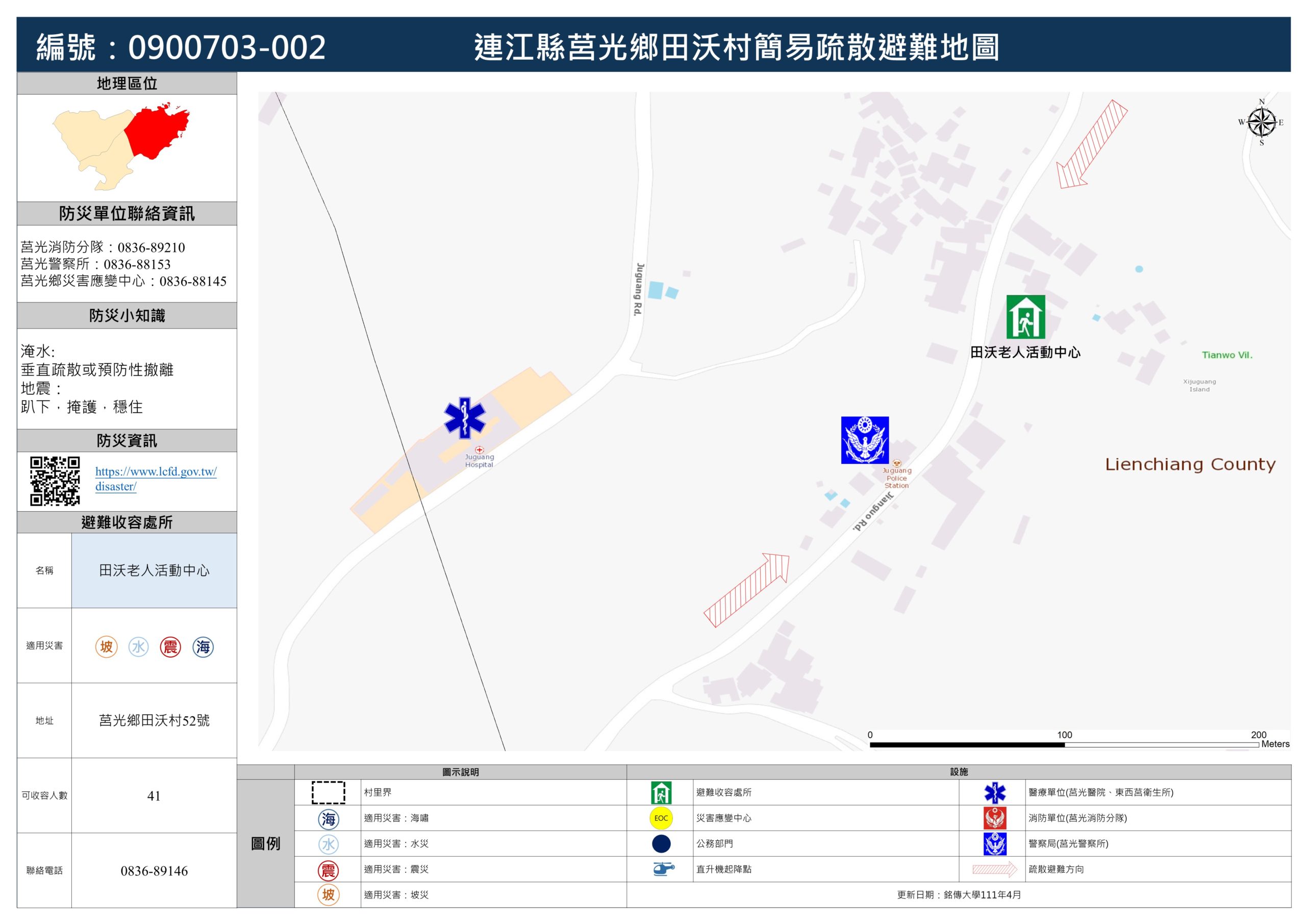
Task: Click the red fire department icon in the legend
Action: (994, 818)
